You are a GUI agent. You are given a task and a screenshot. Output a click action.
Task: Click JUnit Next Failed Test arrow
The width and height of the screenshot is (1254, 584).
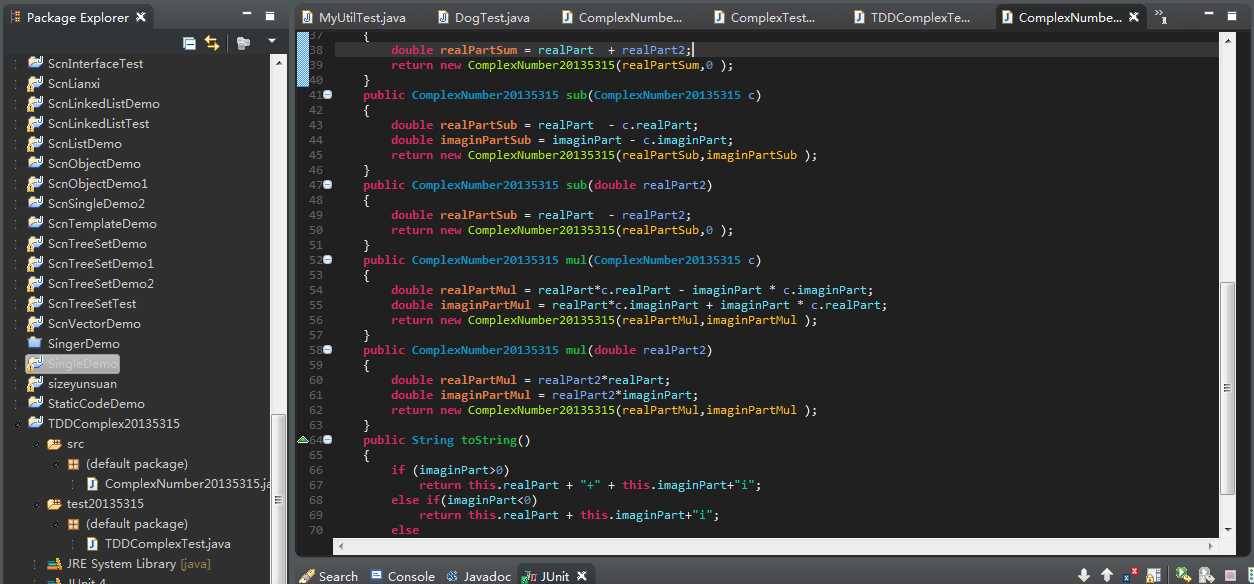(1084, 575)
